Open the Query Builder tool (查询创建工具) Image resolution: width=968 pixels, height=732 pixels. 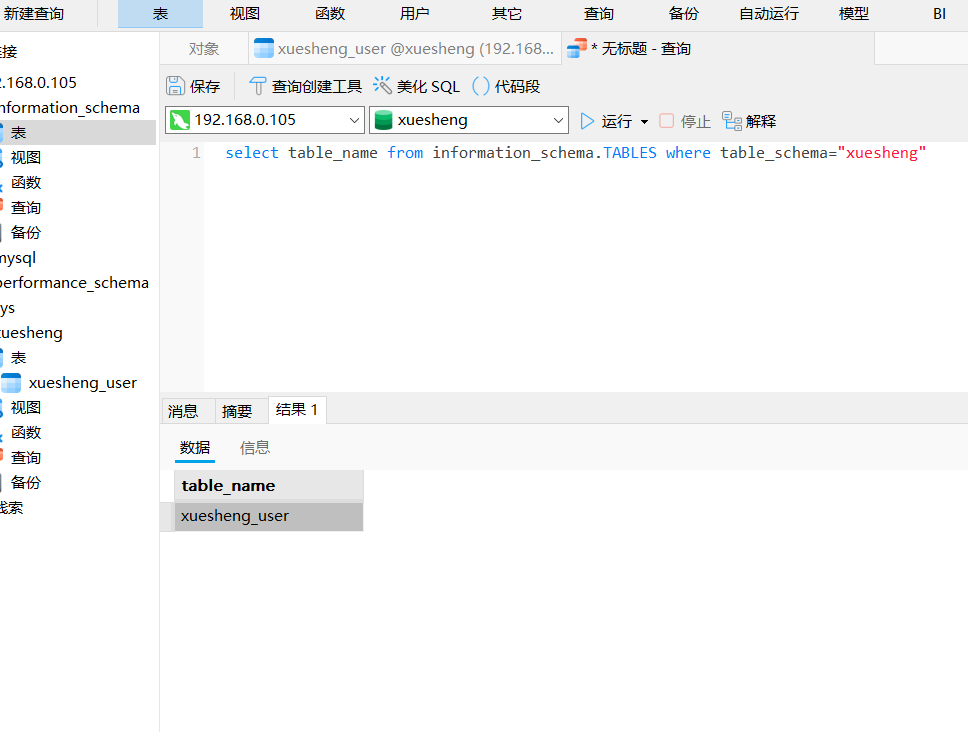coord(258,86)
